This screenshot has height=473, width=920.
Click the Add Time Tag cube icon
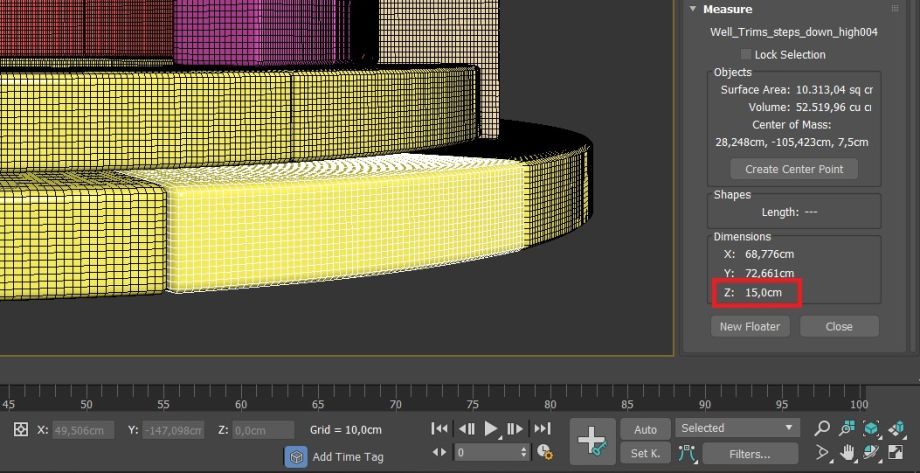click(x=296, y=457)
